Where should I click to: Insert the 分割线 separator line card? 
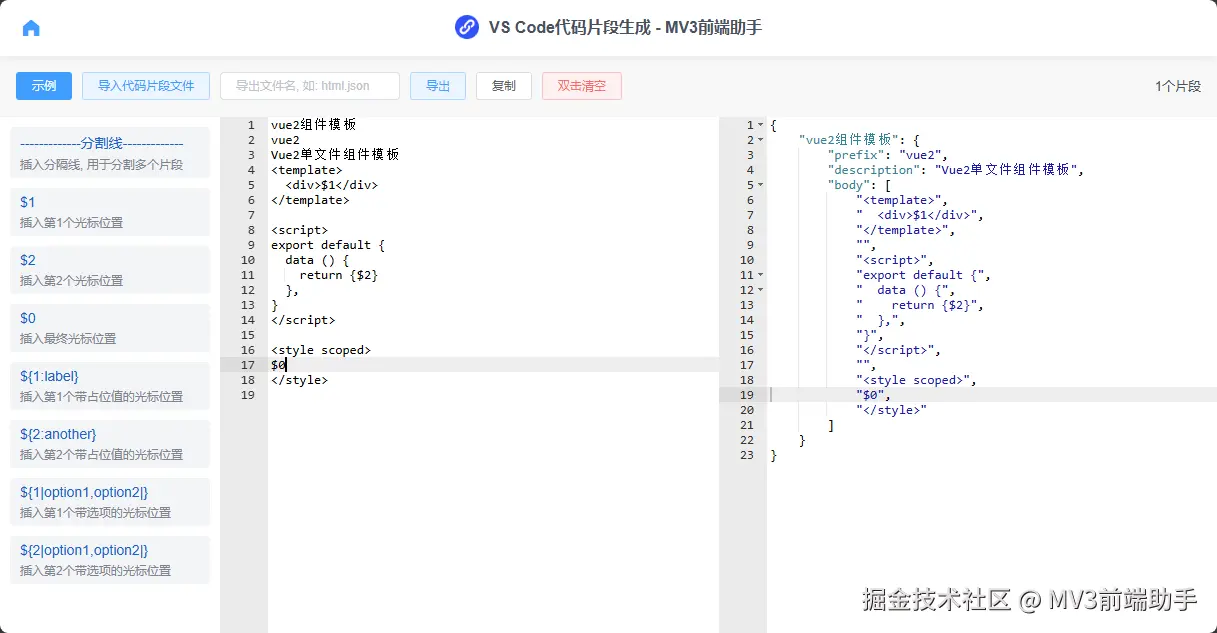point(110,153)
